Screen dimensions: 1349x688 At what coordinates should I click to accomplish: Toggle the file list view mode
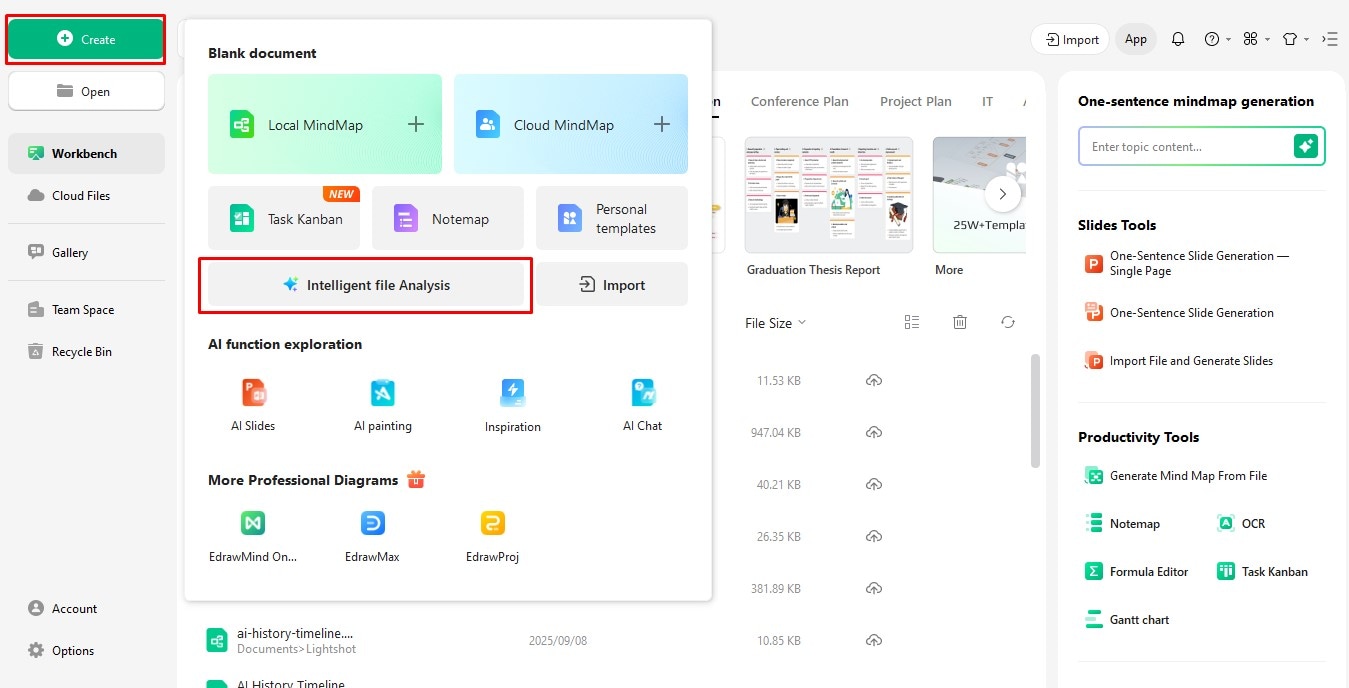pyautogui.click(x=911, y=322)
